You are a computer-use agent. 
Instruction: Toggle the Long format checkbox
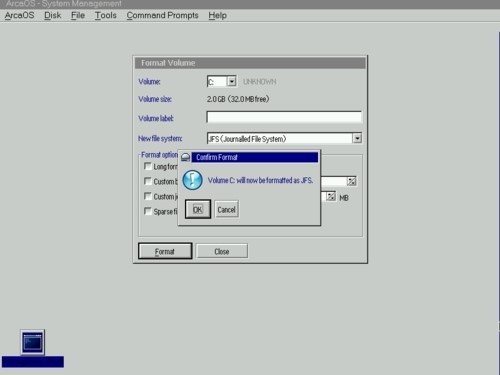(148, 166)
